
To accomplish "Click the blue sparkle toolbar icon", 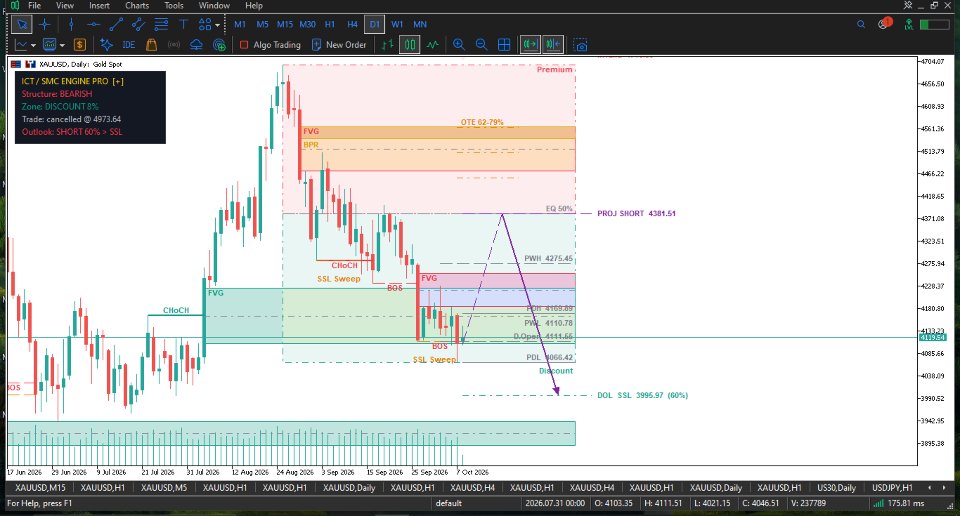I will 107,45.
